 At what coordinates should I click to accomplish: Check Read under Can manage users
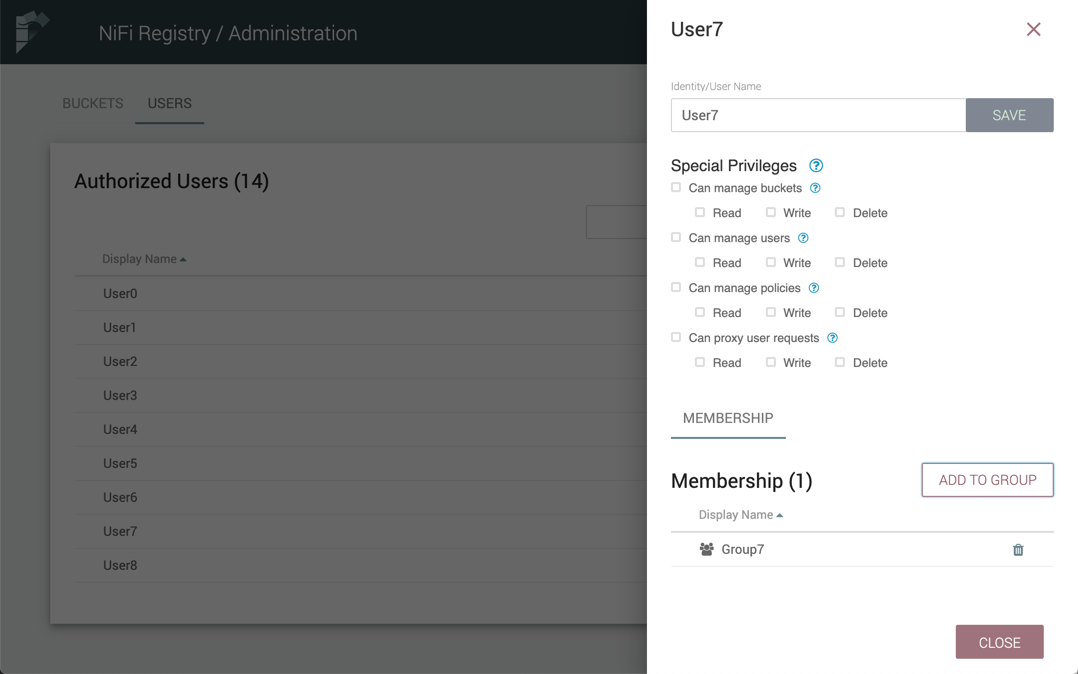[x=700, y=262]
